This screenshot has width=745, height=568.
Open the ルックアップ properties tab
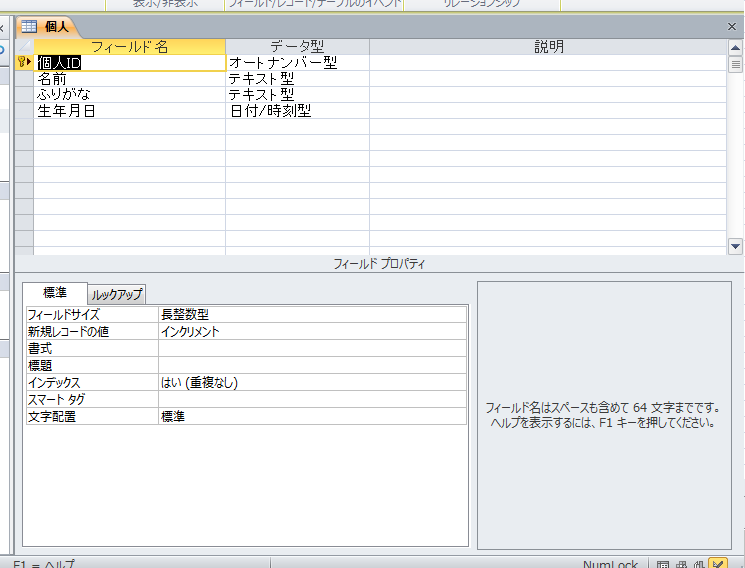tap(117, 295)
